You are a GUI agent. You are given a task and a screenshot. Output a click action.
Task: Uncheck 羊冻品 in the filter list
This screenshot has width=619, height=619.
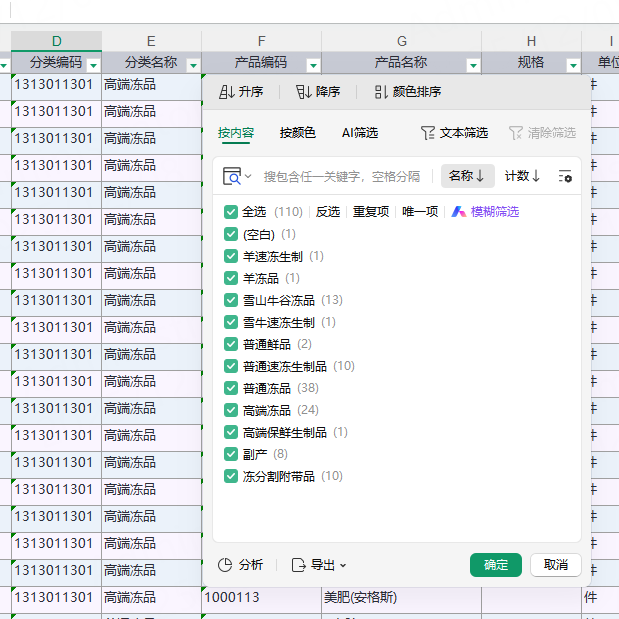(231, 278)
